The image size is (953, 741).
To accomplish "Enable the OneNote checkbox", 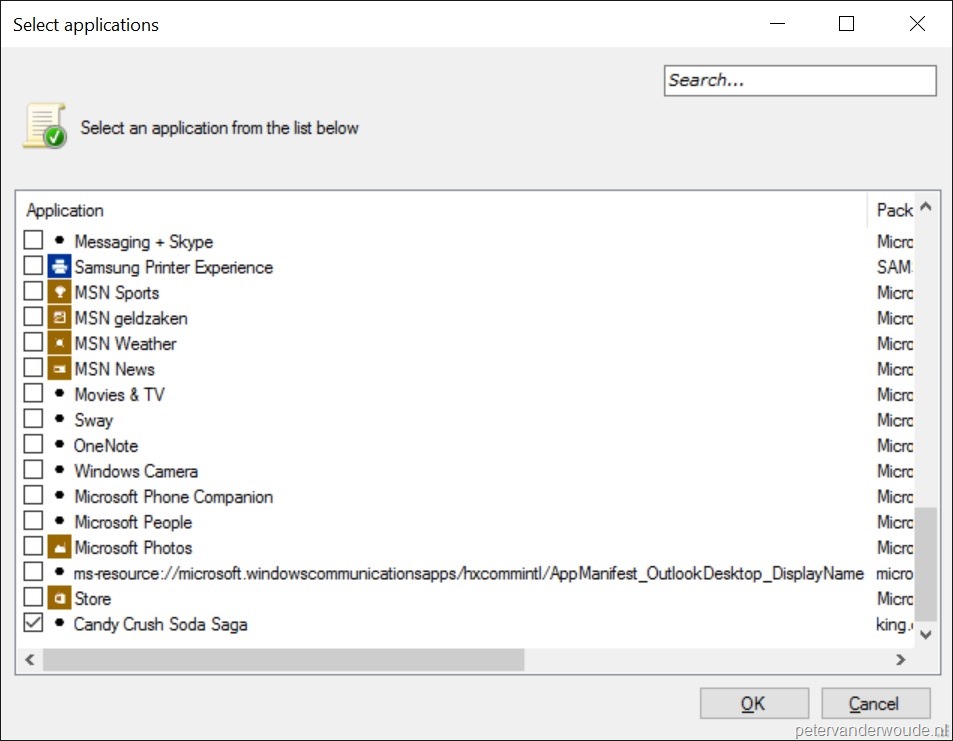I will point(33,444).
